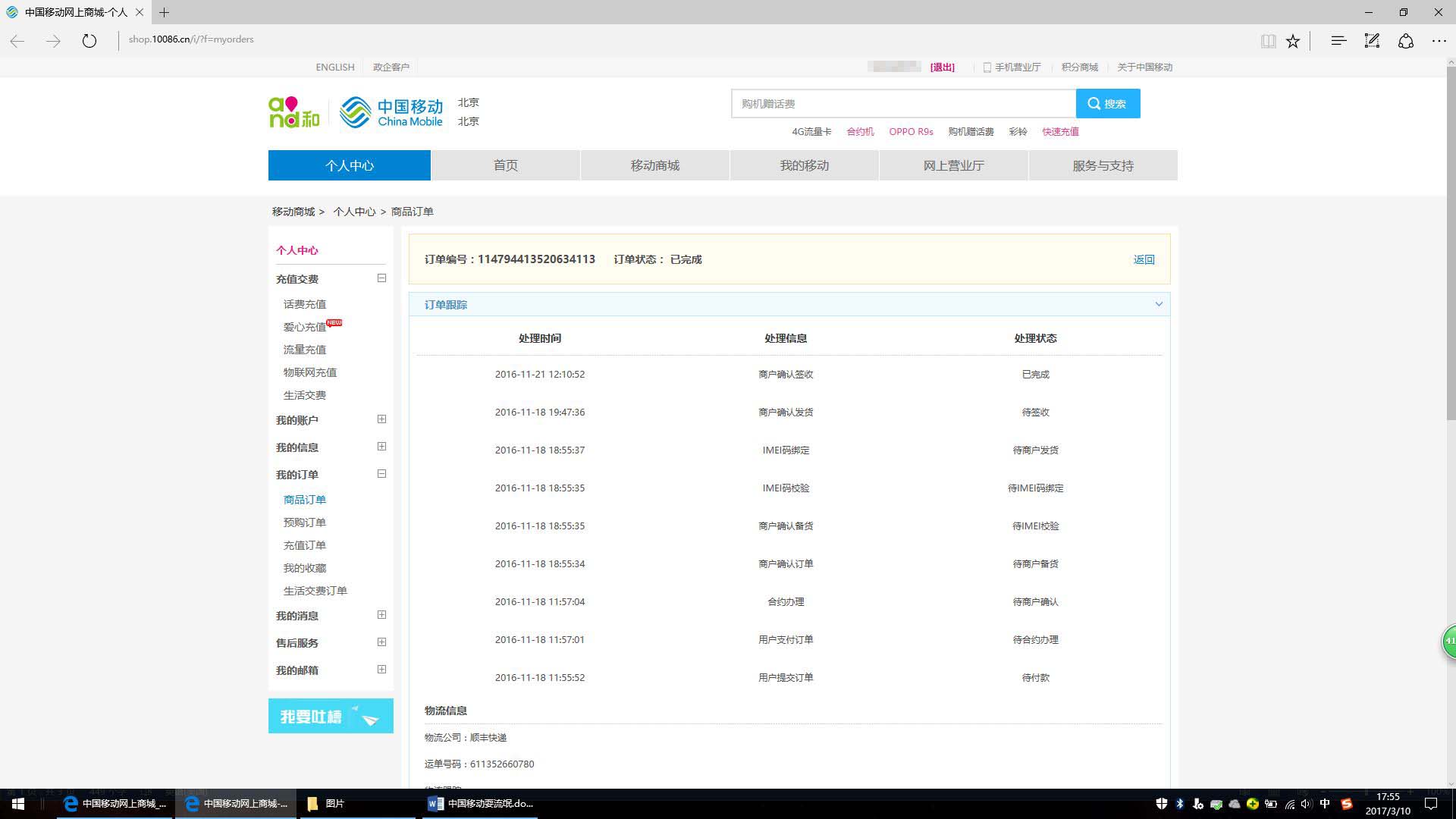Open 流量充值 in sidebar
This screenshot has height=819, width=1456.
coord(305,350)
